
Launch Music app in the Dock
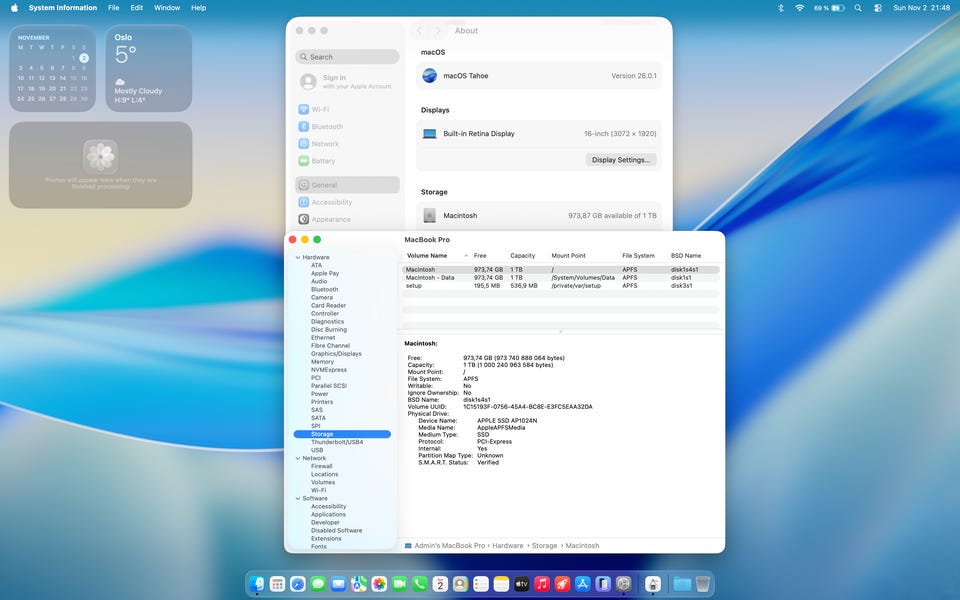click(x=542, y=583)
